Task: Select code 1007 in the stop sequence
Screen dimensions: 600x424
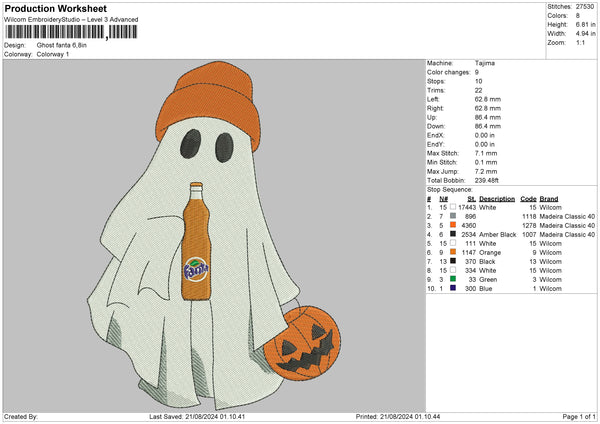Action: [529, 234]
